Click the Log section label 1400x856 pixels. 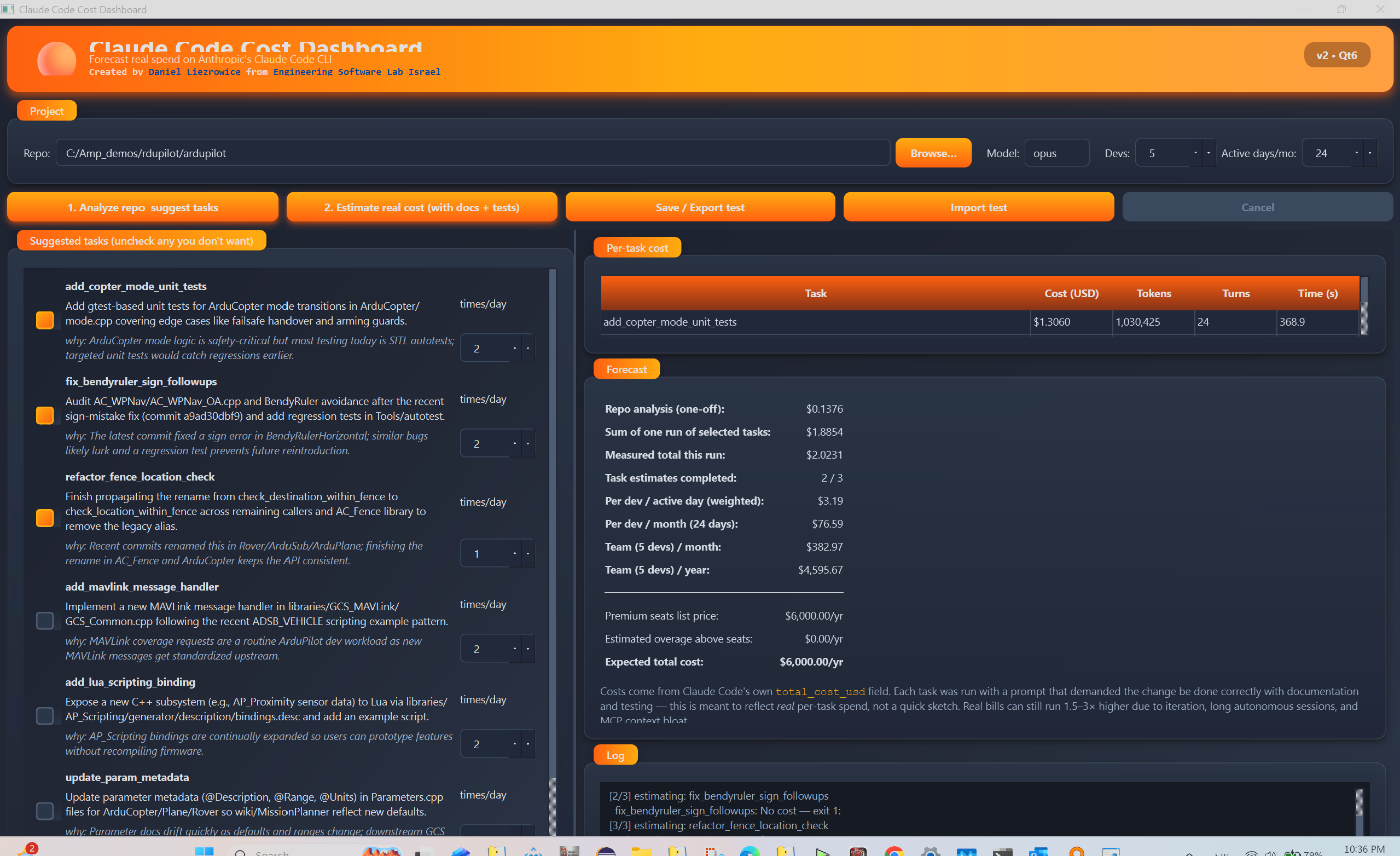[615, 755]
